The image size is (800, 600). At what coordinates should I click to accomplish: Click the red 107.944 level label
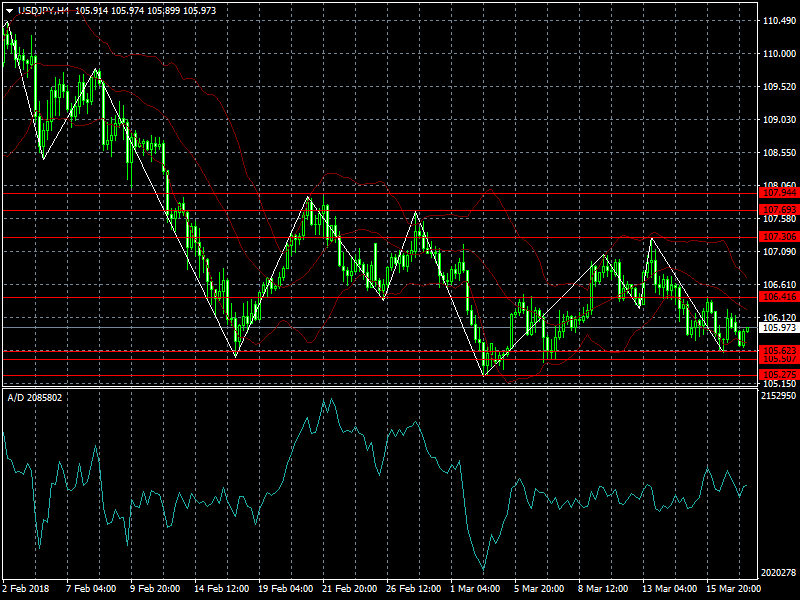(779, 193)
